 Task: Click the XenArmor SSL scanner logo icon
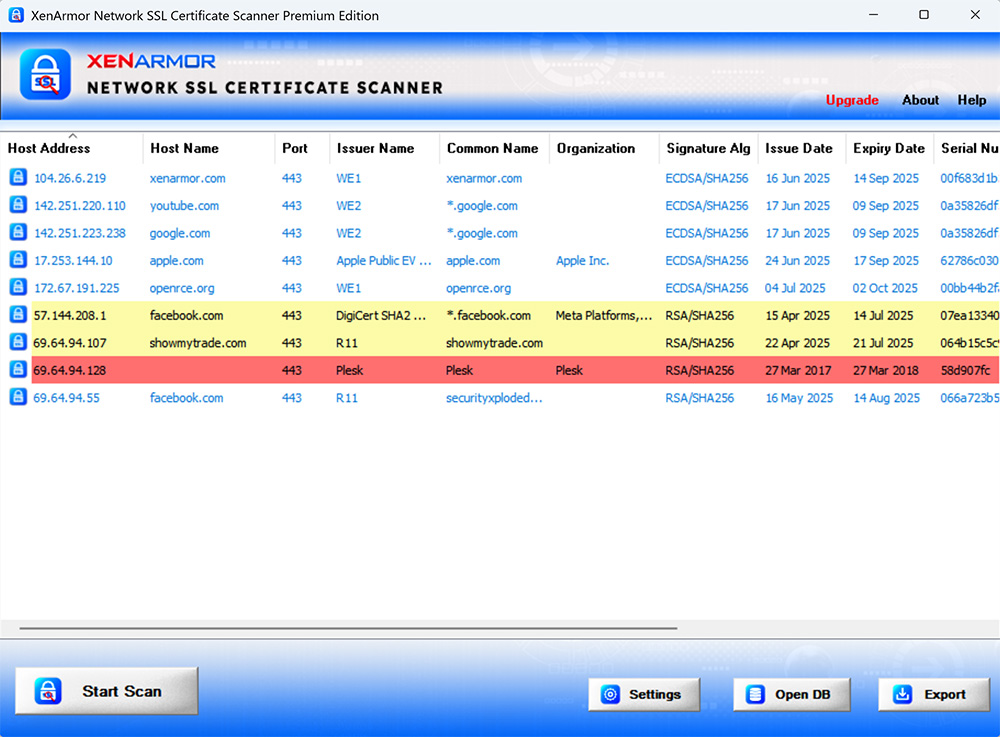[x=45, y=75]
